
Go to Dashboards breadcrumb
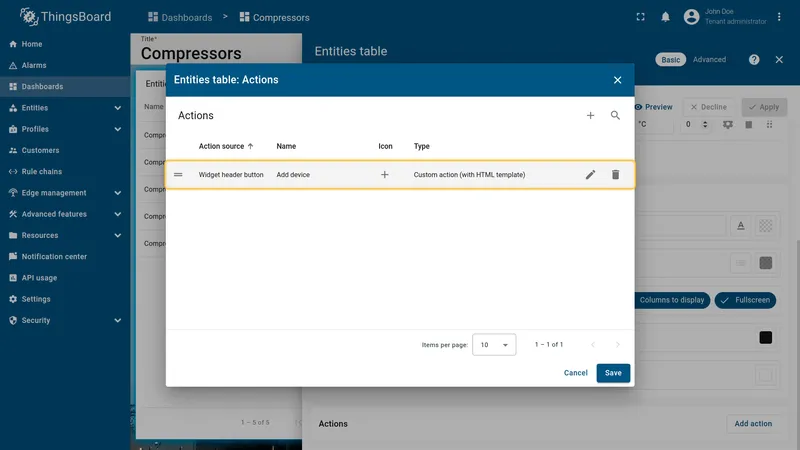pyautogui.click(x=180, y=17)
